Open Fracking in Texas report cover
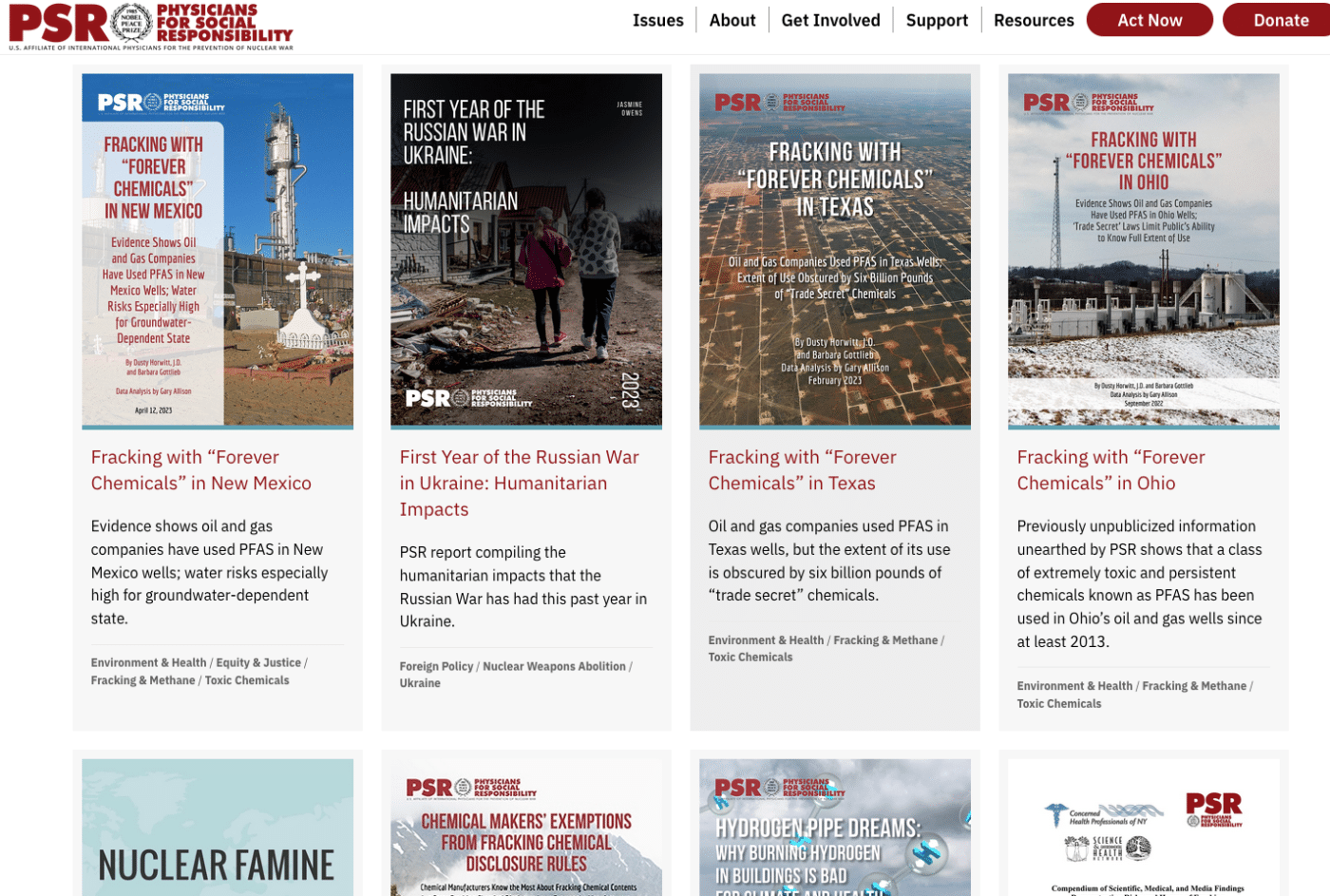This screenshot has height=896, width=1330. click(835, 251)
